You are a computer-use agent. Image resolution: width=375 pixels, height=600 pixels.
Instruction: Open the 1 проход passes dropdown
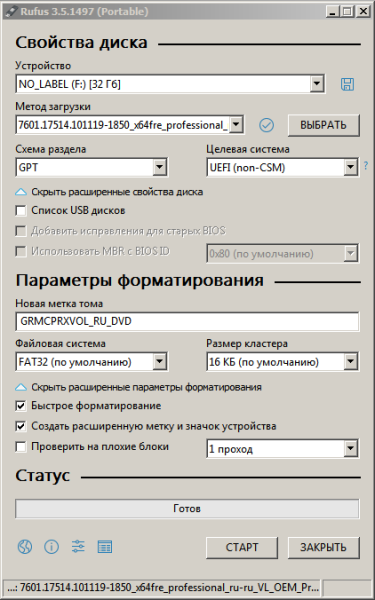[282, 448]
